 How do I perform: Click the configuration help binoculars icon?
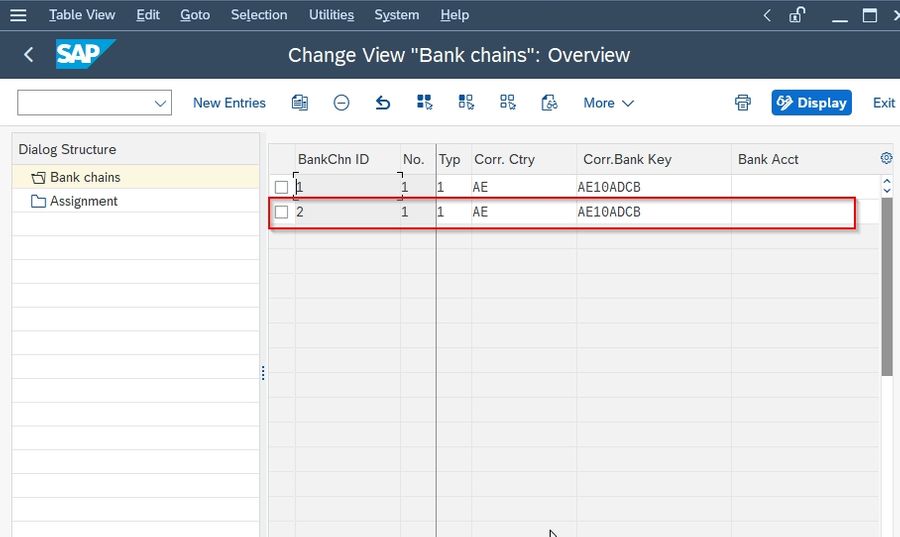pyautogui.click(x=549, y=103)
